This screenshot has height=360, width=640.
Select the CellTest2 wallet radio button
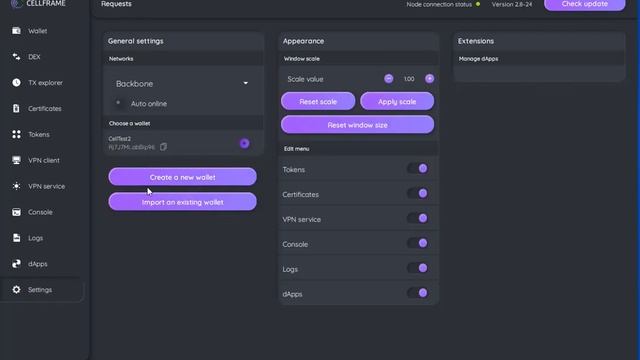[x=244, y=143]
